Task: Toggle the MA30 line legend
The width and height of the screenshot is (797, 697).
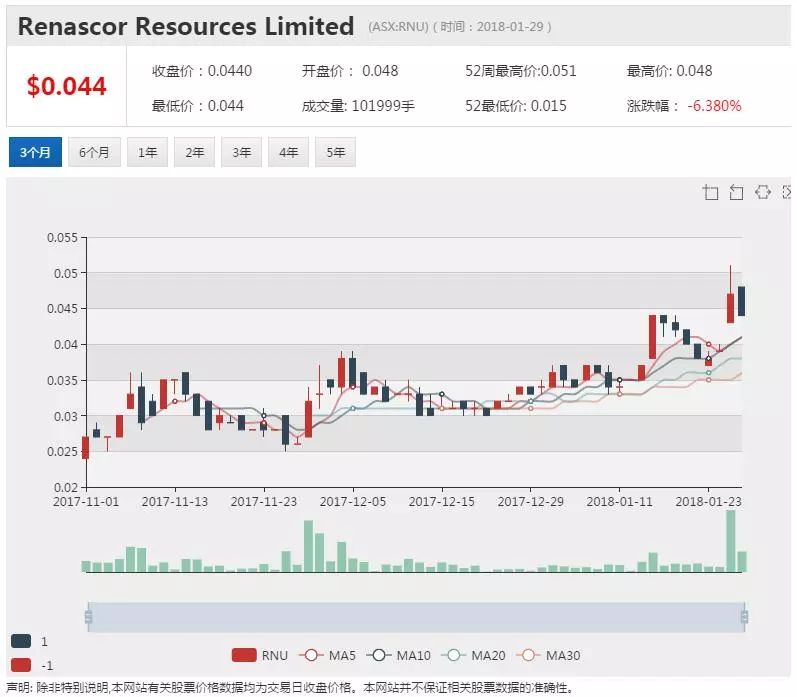Action: click(548, 655)
